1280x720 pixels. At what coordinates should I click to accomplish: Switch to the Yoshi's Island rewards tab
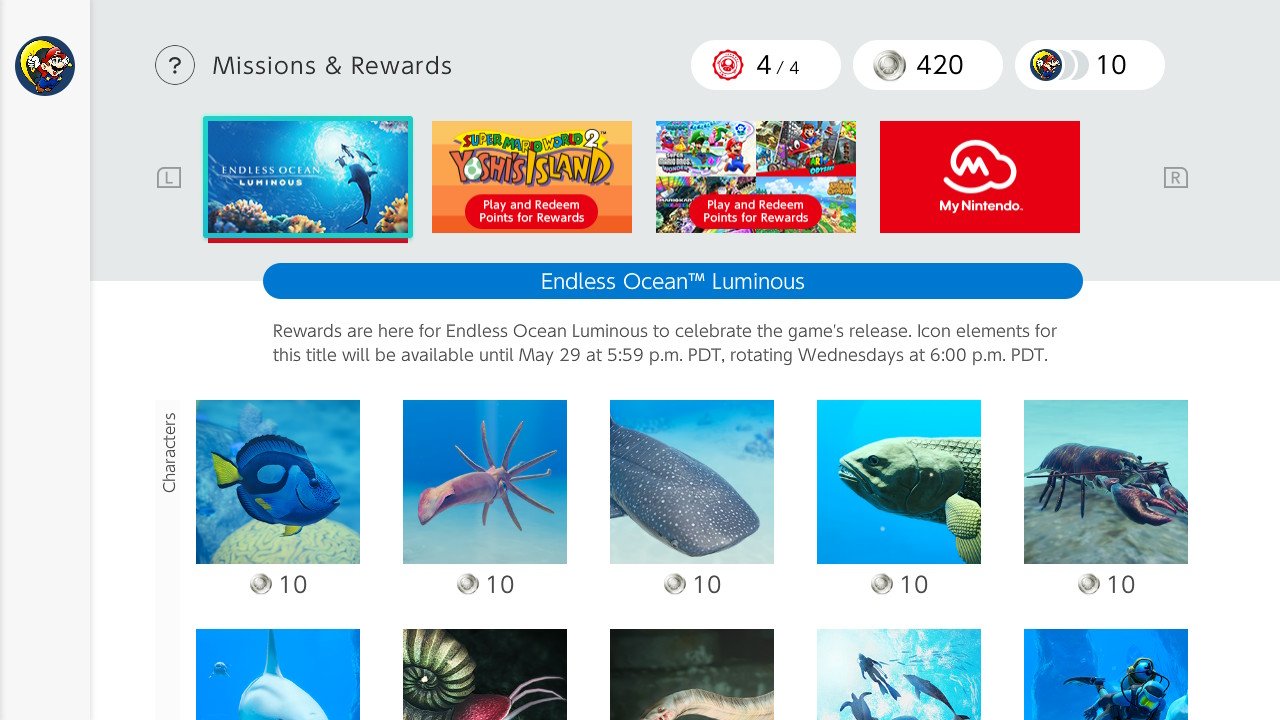coord(532,177)
